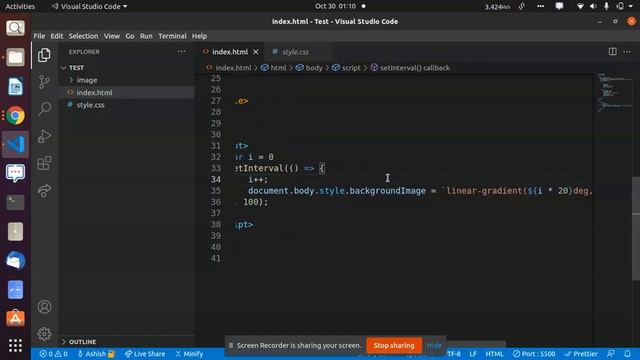Show errors and warnings in status bar
The height and width of the screenshot is (360, 640).
pos(53,354)
